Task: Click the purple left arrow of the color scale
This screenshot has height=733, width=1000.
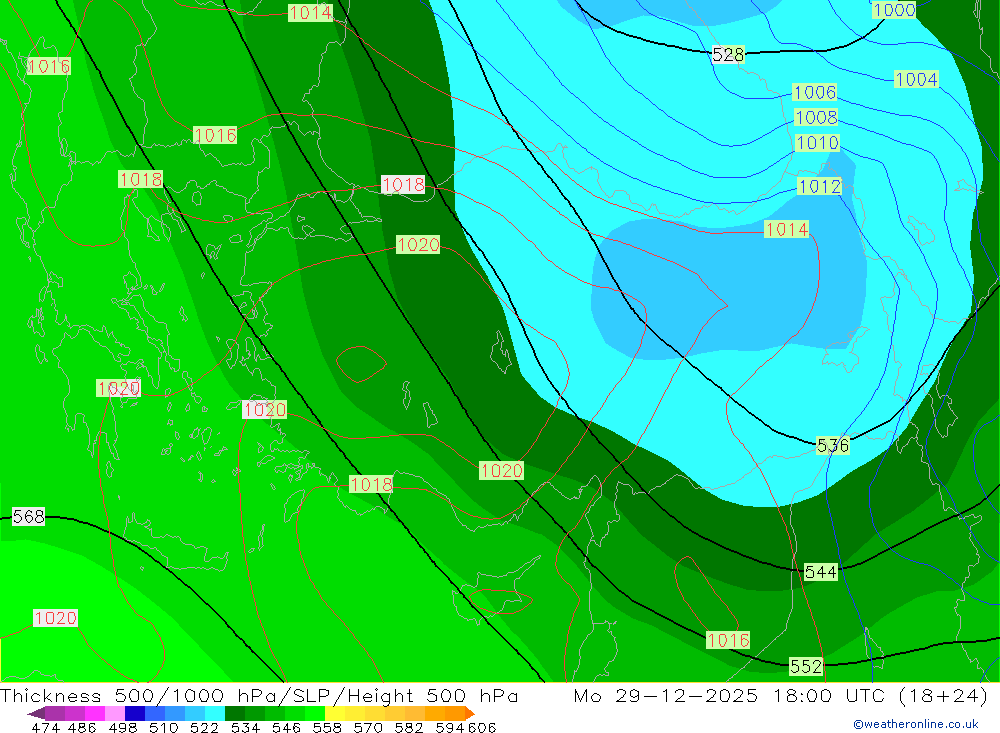Action: 36,713
